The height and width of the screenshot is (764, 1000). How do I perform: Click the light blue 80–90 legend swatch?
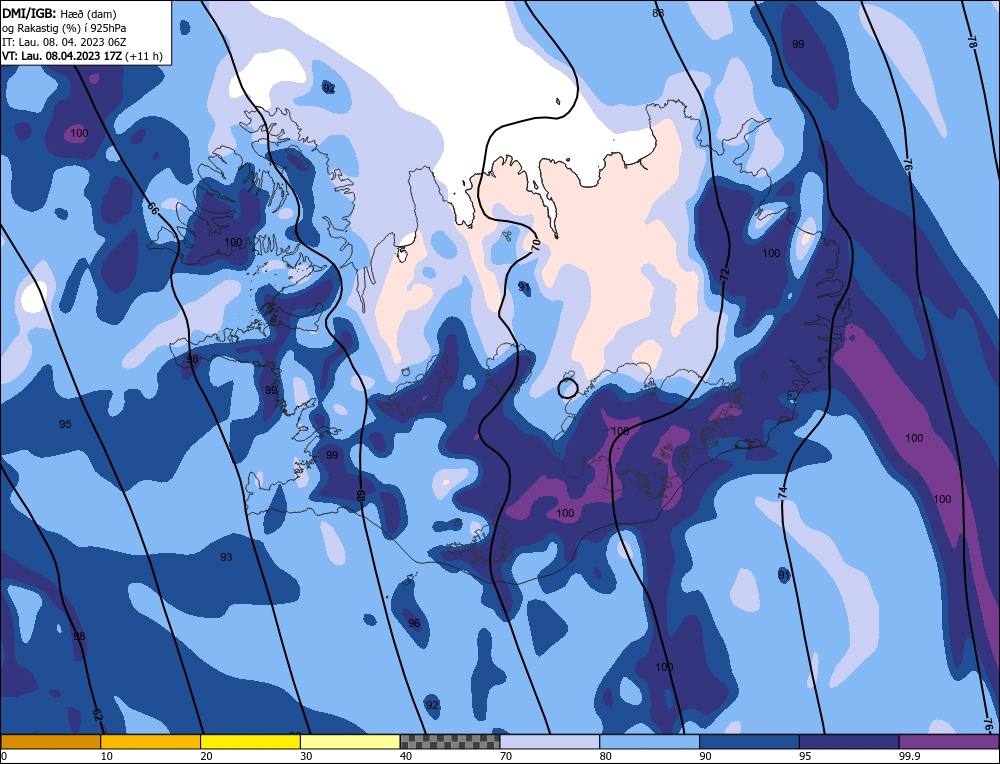[649, 742]
